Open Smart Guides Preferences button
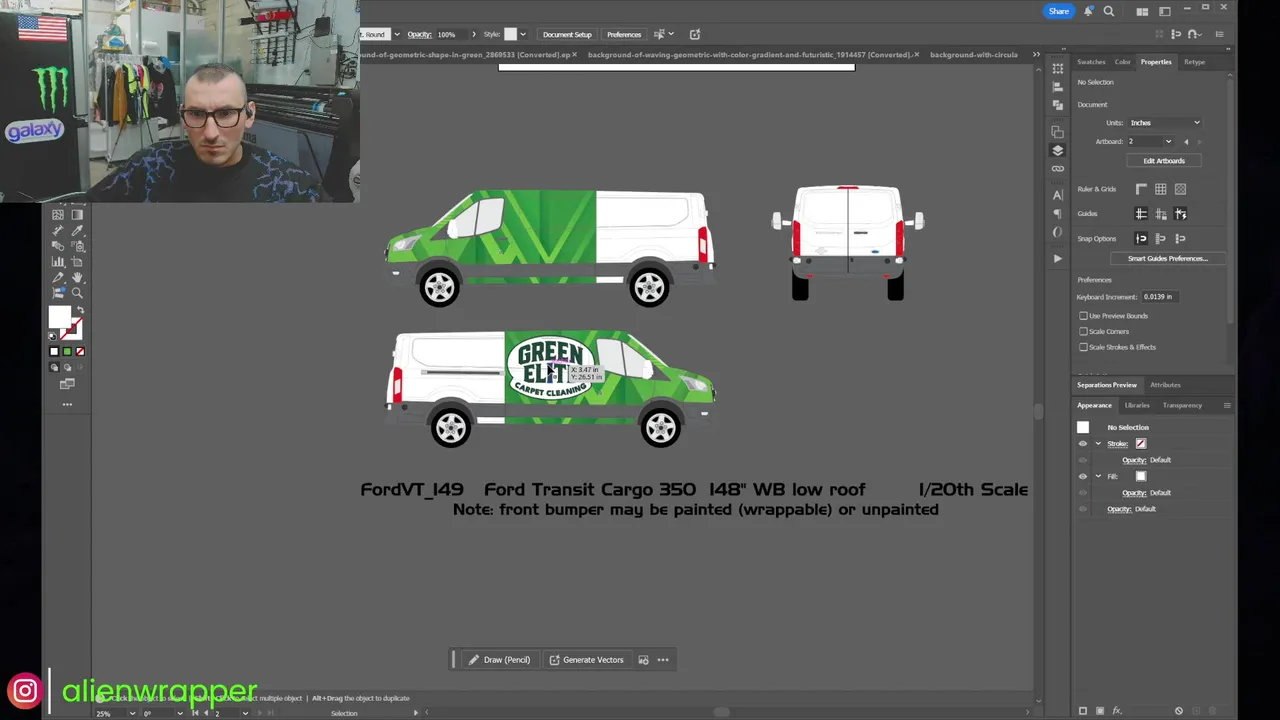Screen dimensions: 1280x720 [x=1168, y=259]
